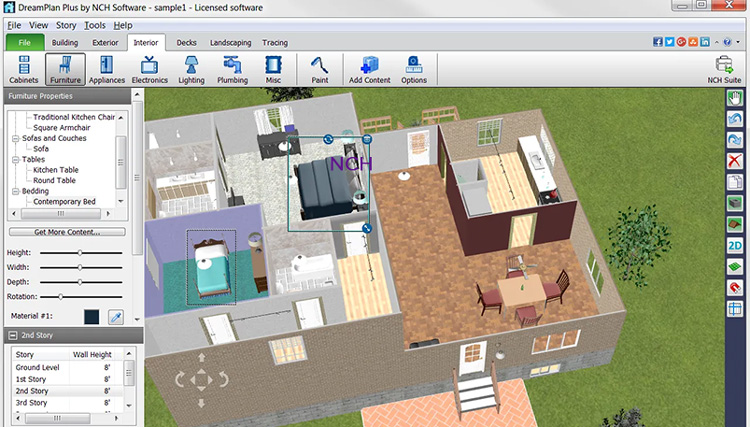This screenshot has height=427, width=750.
Task: Open the View menu
Action: click(x=38, y=25)
